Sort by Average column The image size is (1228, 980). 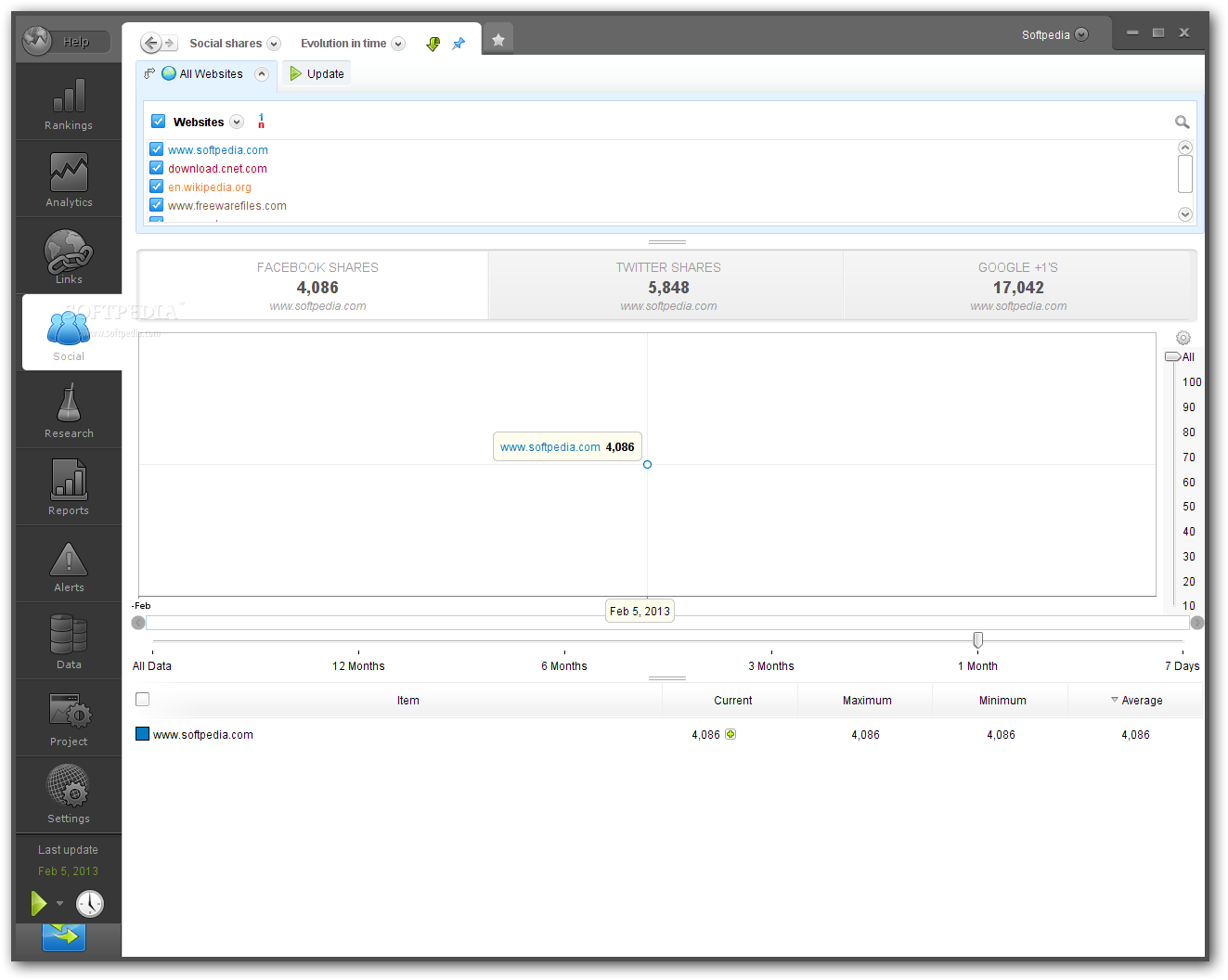1135,701
